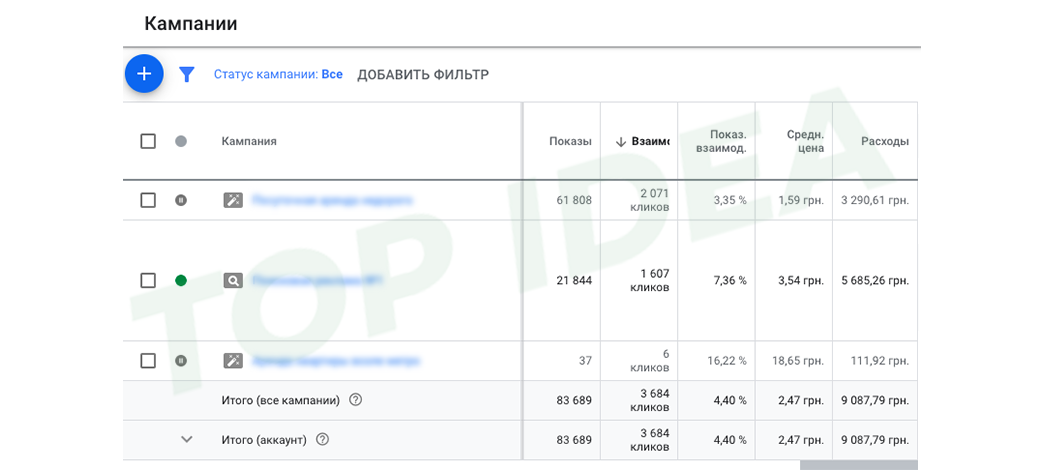Check the first campaign row checkbox

[148, 200]
